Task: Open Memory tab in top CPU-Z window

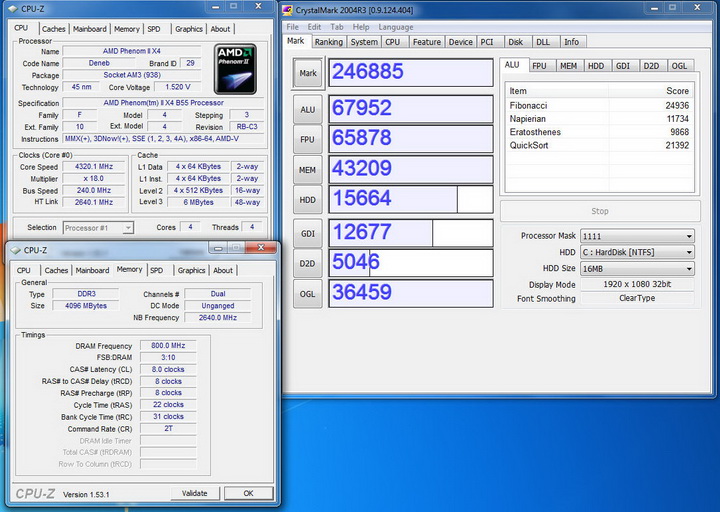Action: click(127, 29)
